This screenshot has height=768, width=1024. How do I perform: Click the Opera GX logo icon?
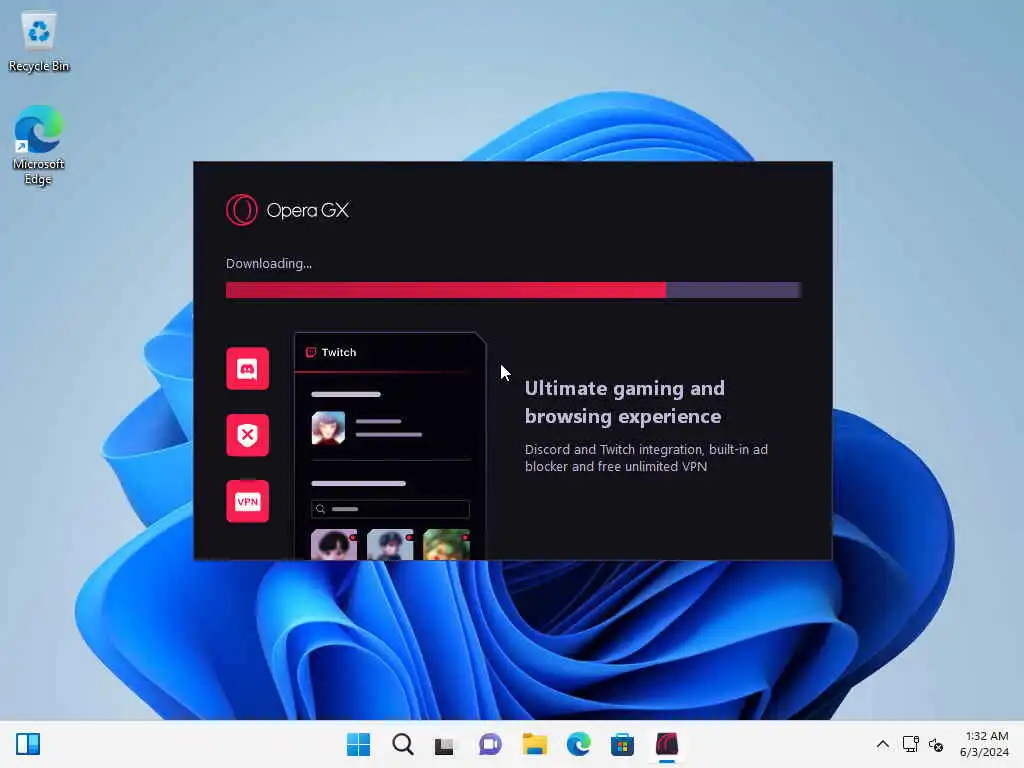click(x=242, y=210)
